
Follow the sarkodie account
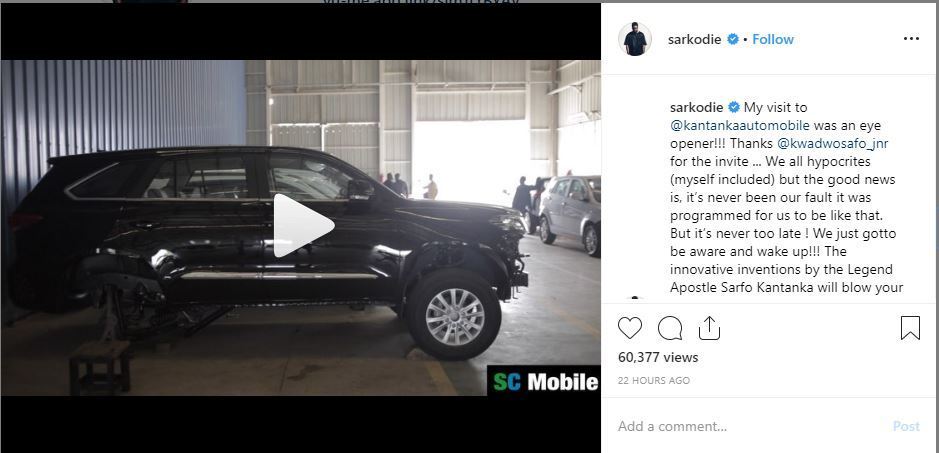click(x=773, y=40)
